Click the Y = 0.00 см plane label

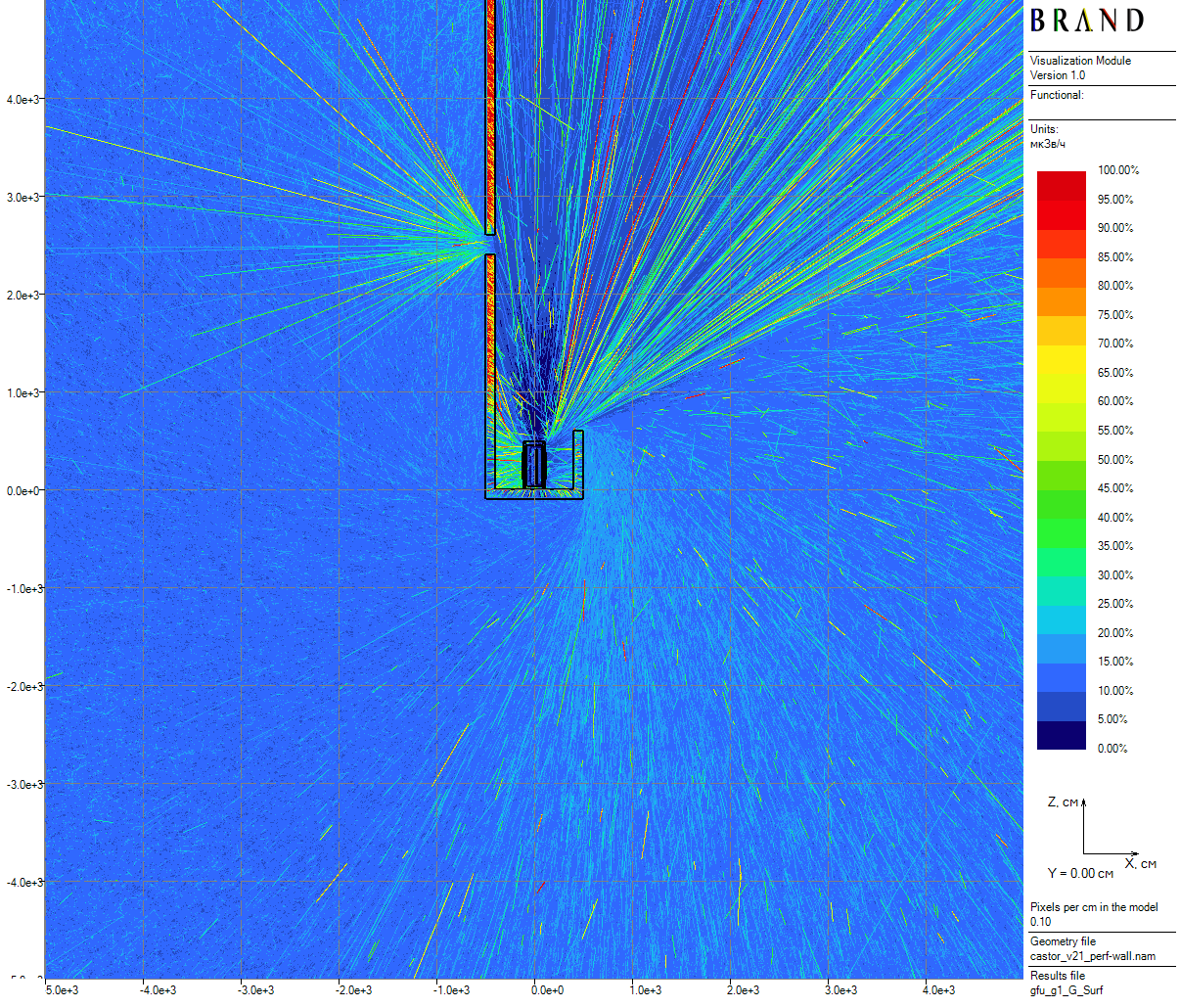(x=1080, y=873)
